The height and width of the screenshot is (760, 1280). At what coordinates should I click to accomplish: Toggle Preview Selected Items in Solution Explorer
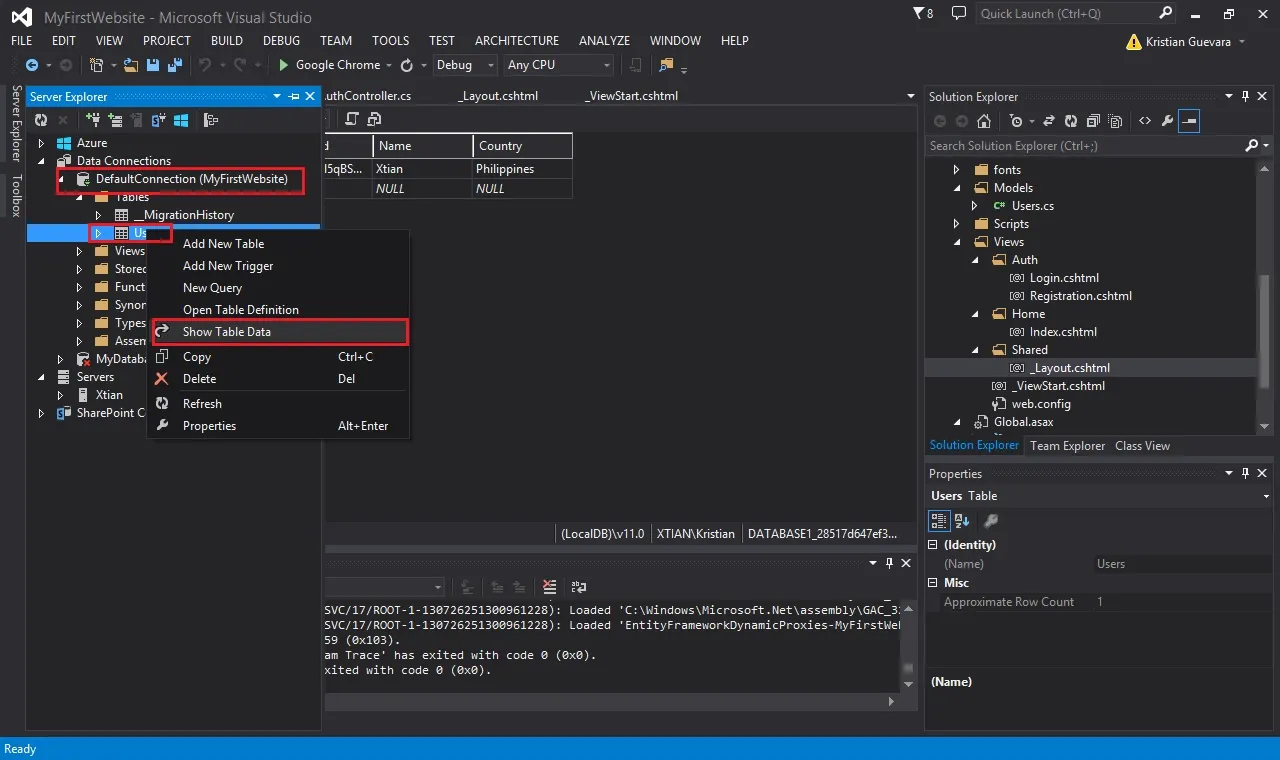coord(1189,121)
